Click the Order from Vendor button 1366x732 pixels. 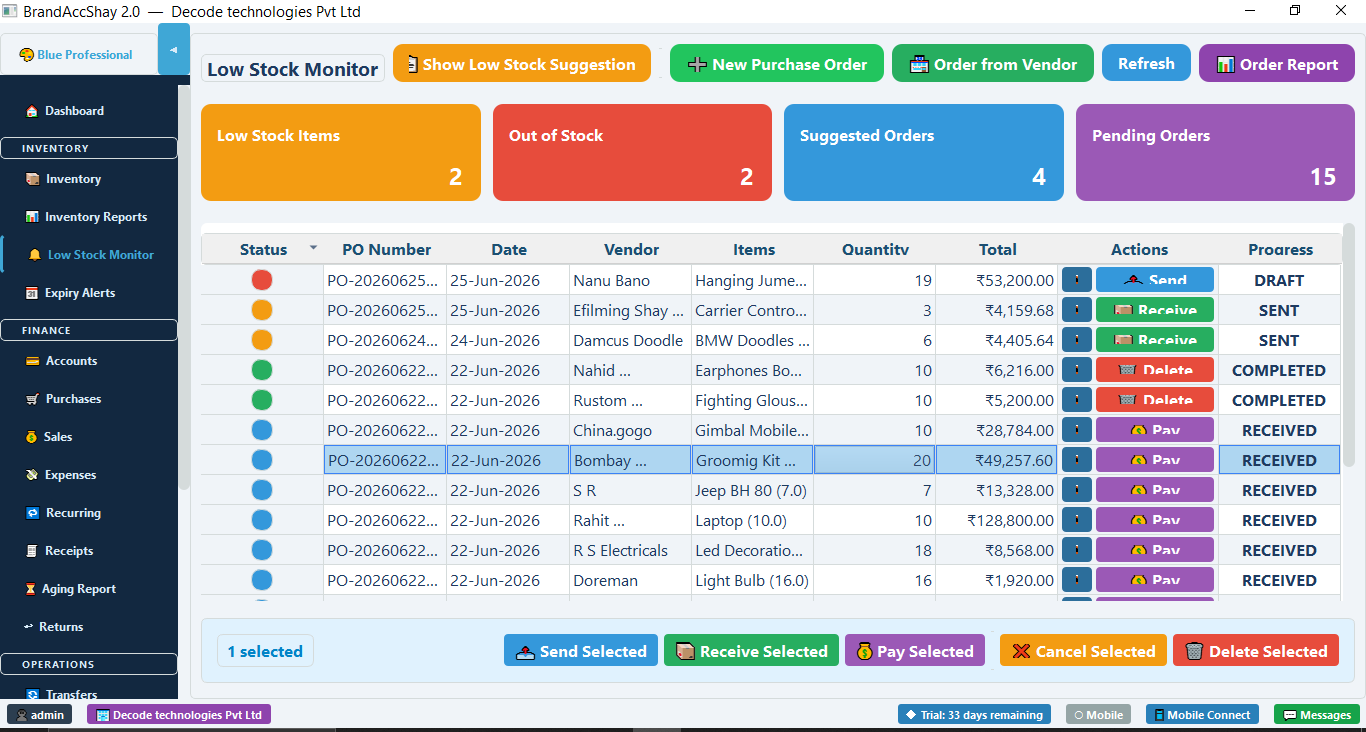tap(993, 63)
